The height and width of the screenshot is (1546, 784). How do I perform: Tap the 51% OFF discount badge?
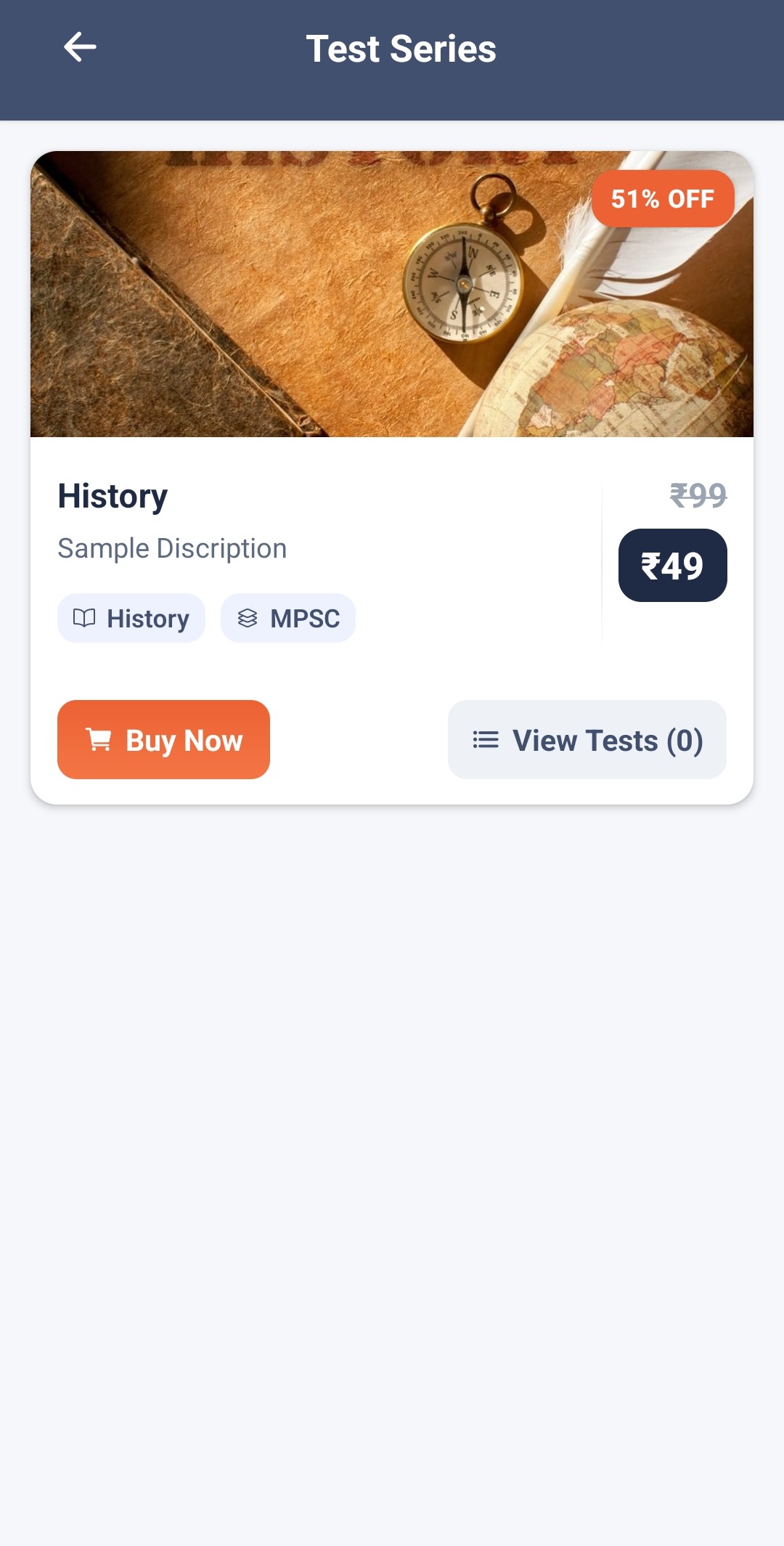(663, 198)
